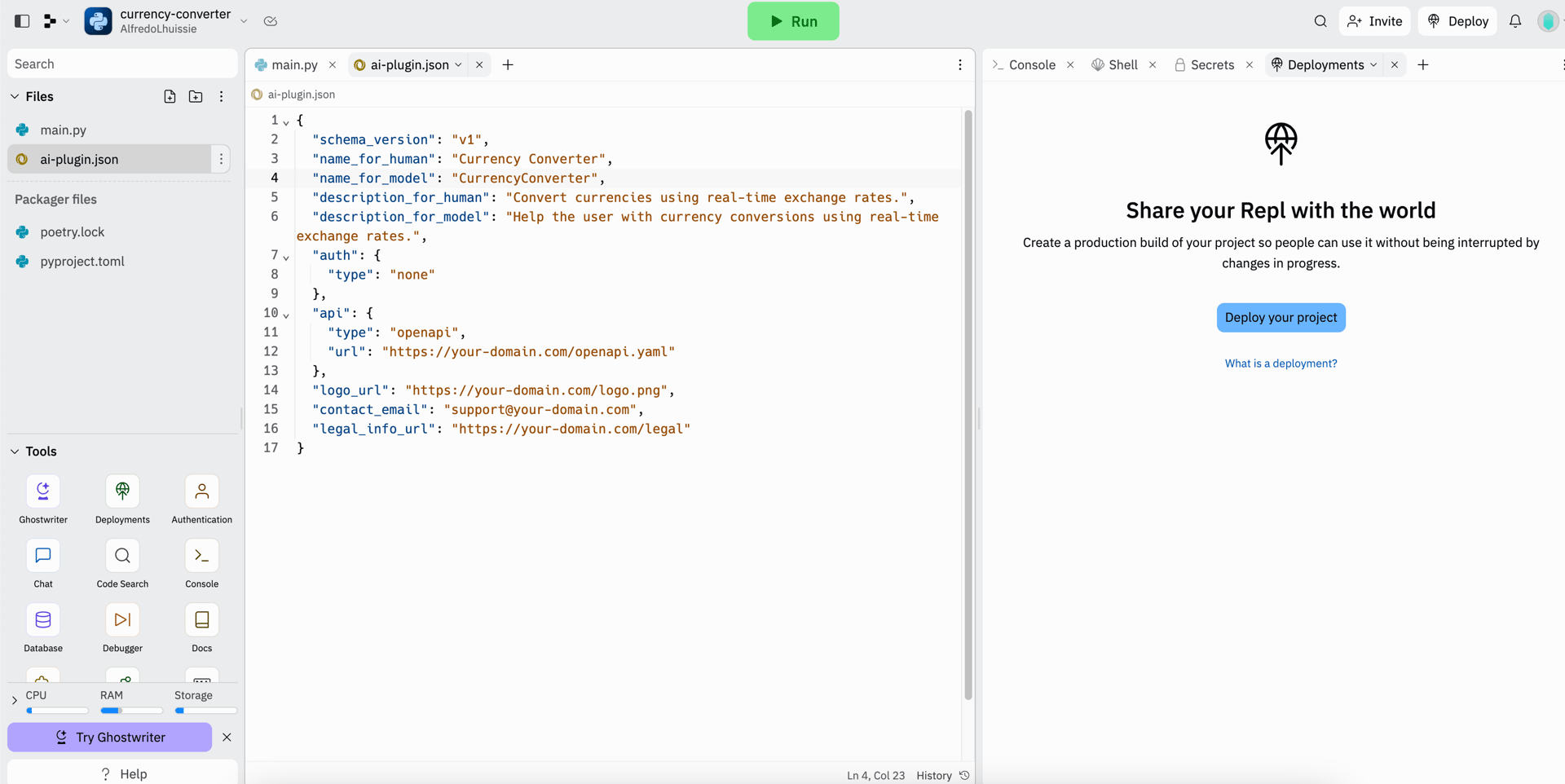Open notifications bell icon
Image resolution: width=1565 pixels, height=784 pixels.
click(1515, 21)
